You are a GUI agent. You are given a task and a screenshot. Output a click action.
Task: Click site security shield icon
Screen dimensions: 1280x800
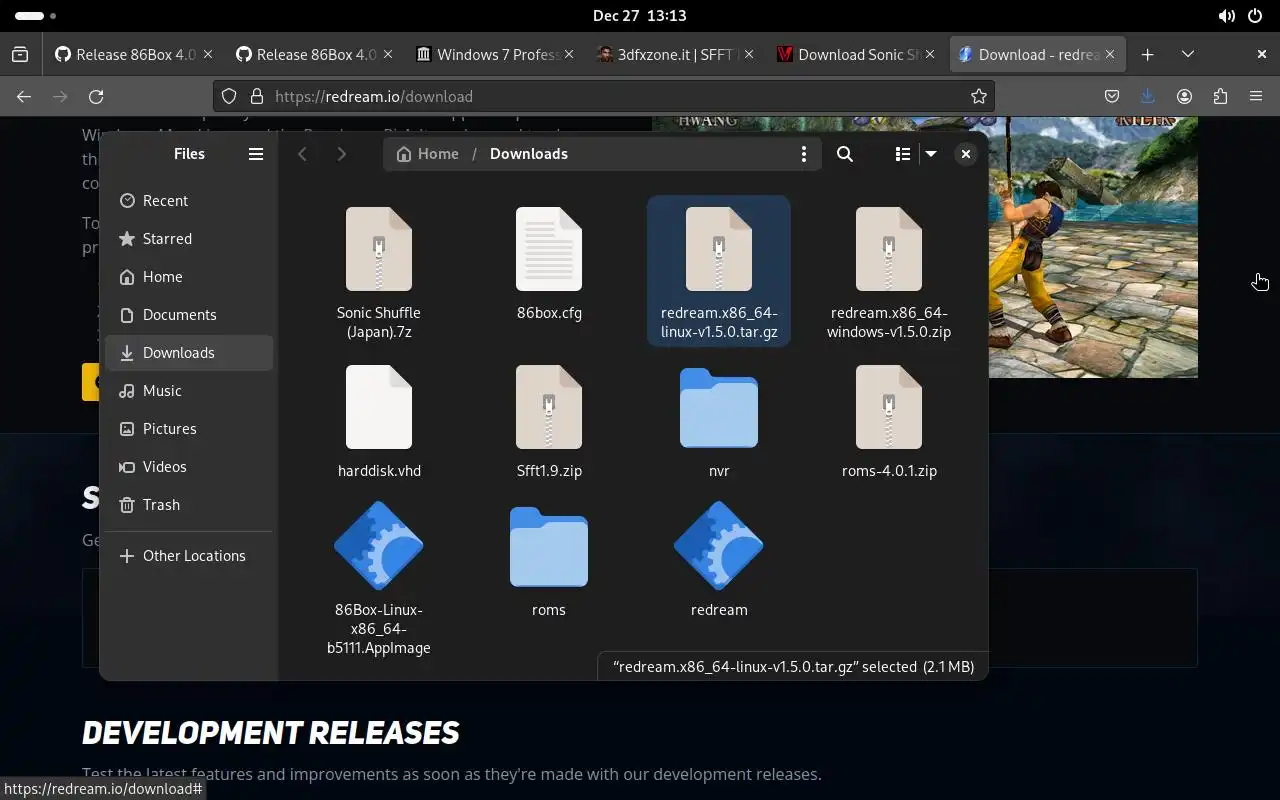click(229, 97)
